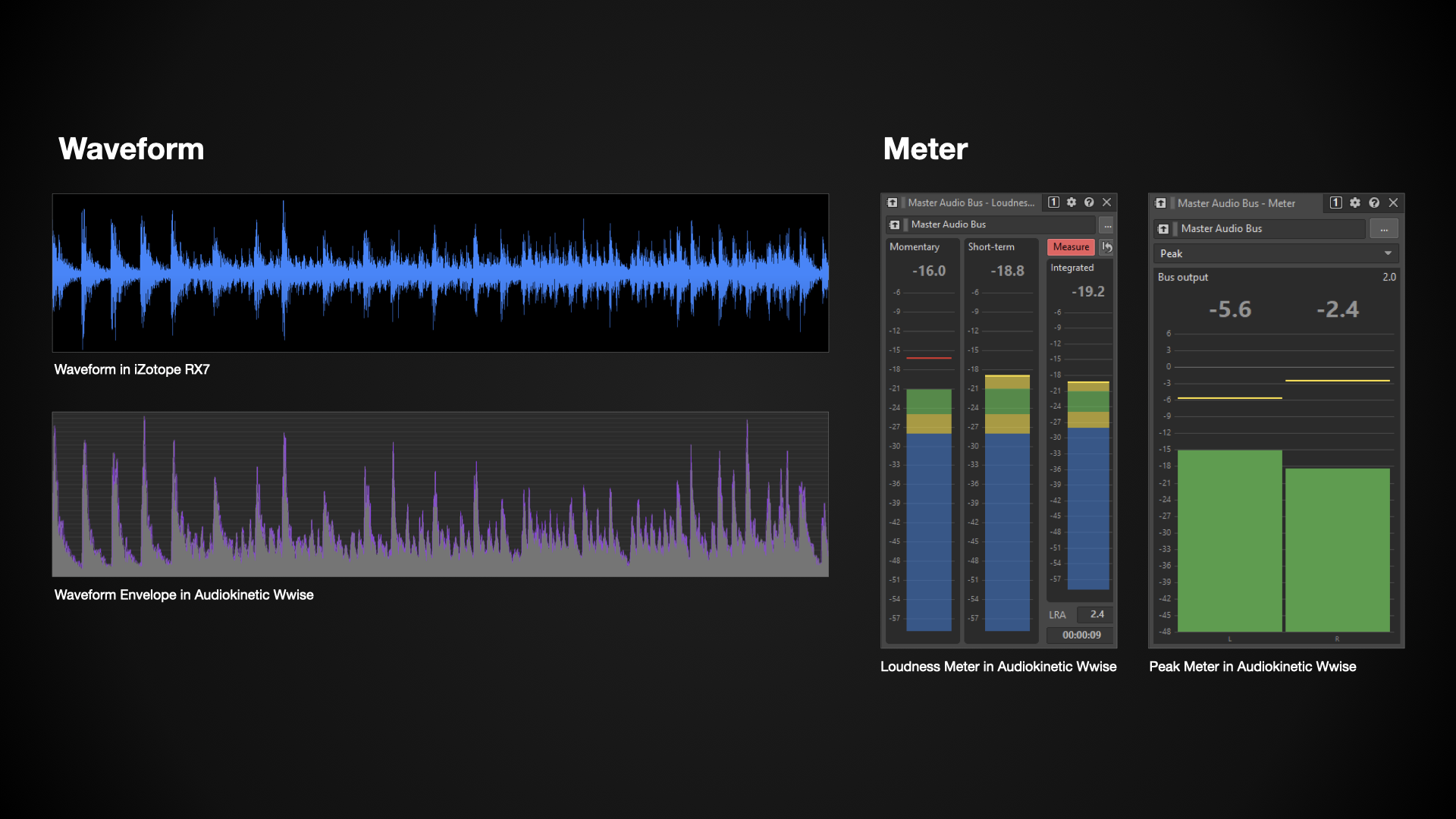Click the bus icon in Meter panel title
Image resolution: width=1456 pixels, height=819 pixels.
(1161, 203)
